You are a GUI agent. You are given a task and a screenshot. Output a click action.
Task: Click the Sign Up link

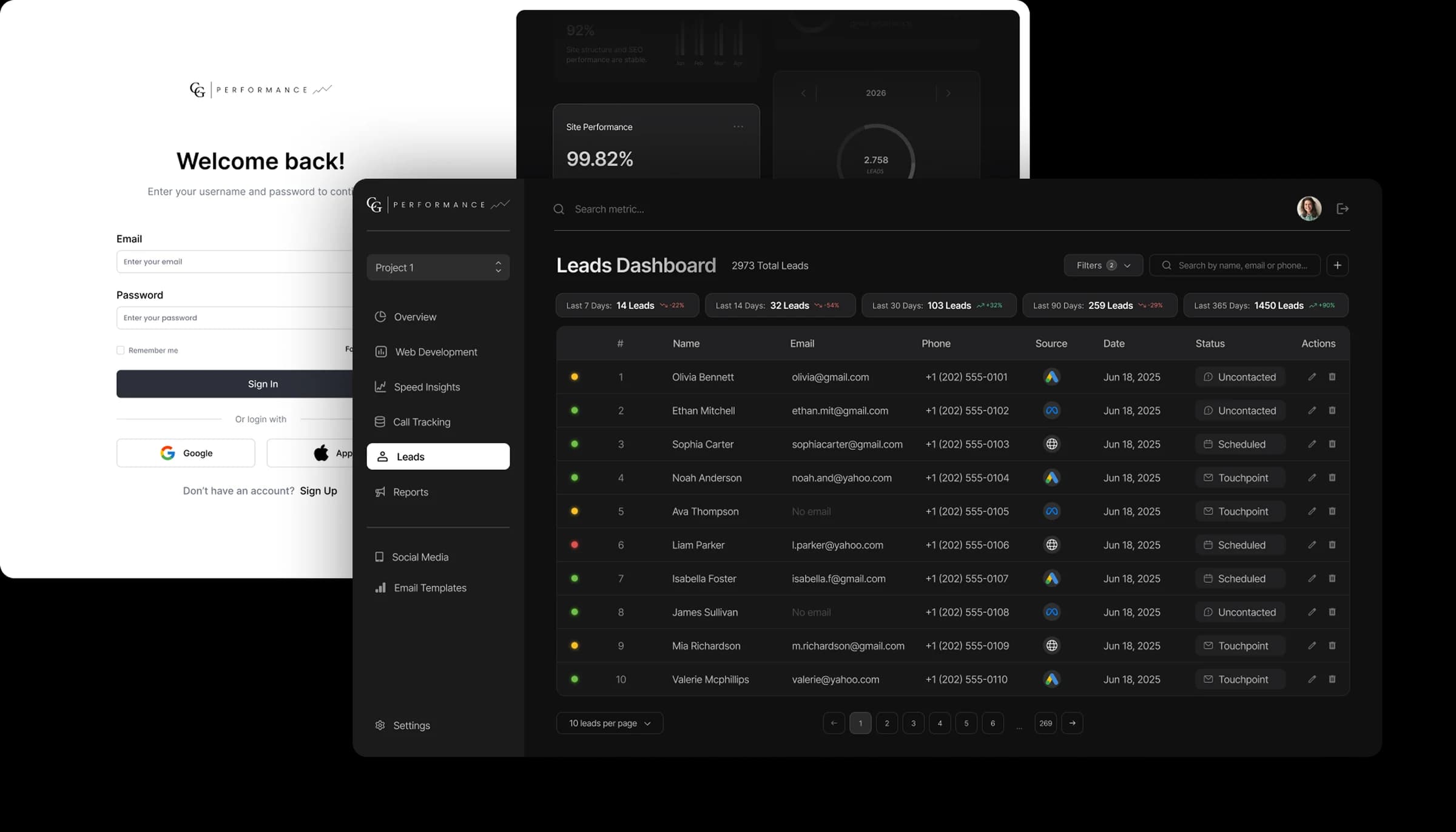click(318, 491)
